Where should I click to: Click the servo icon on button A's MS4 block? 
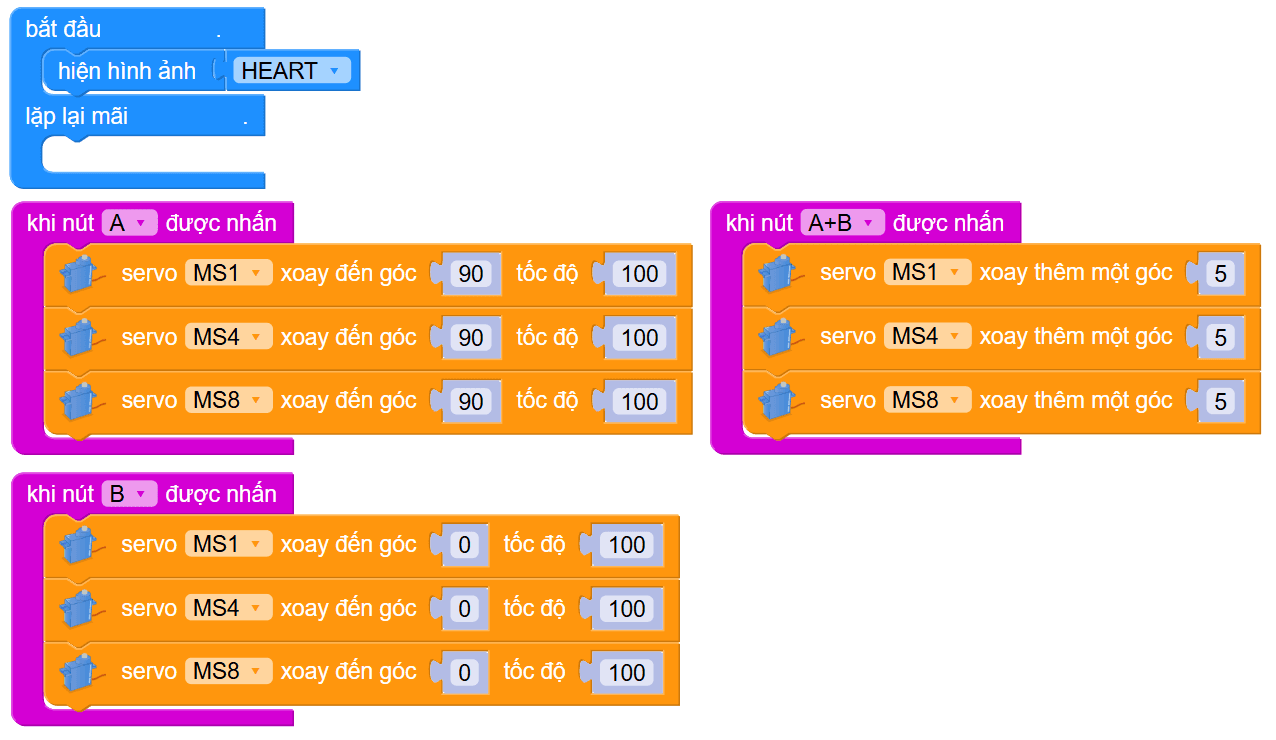[x=81, y=338]
